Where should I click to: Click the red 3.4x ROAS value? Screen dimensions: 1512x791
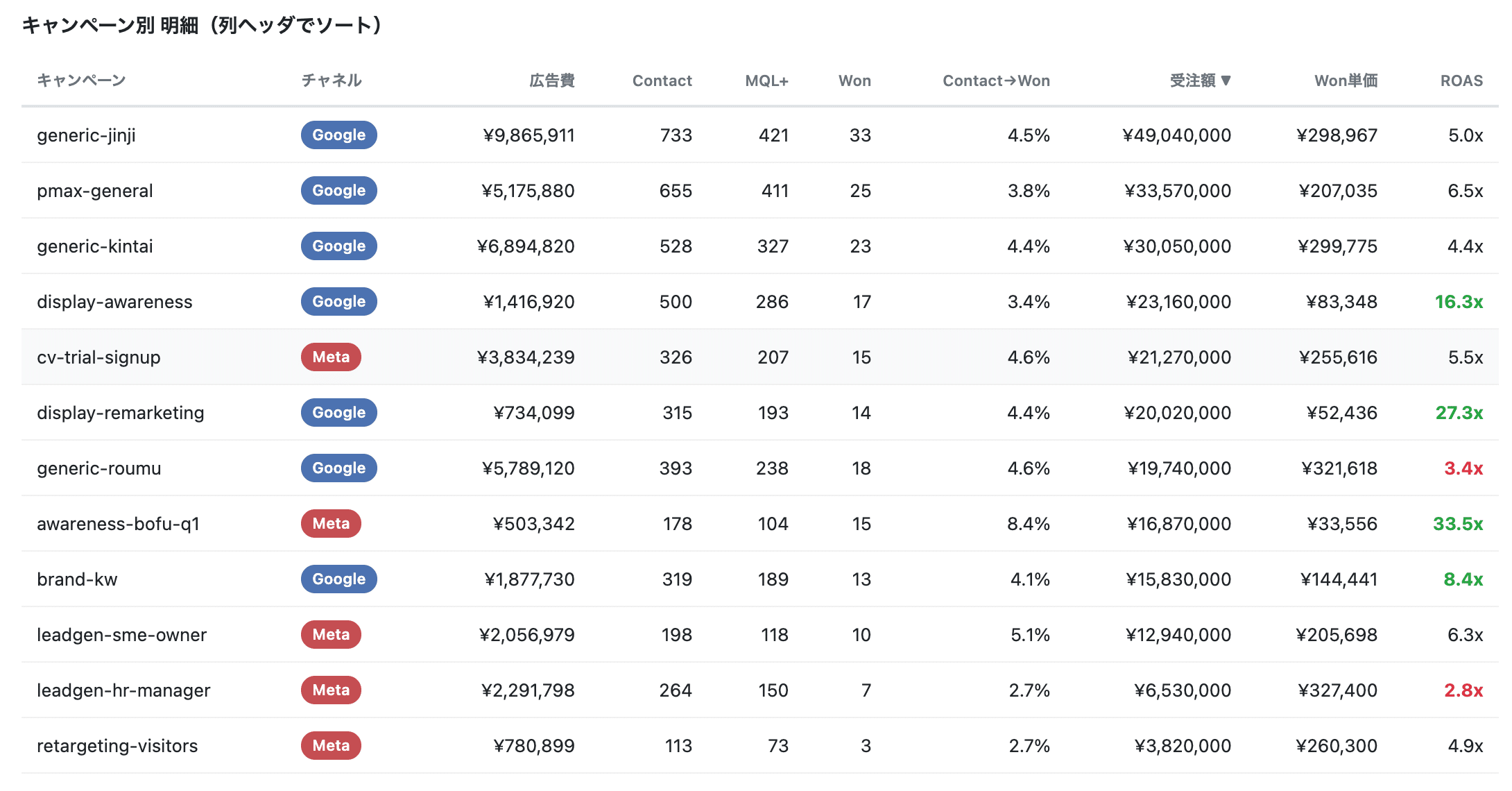click(x=1463, y=468)
